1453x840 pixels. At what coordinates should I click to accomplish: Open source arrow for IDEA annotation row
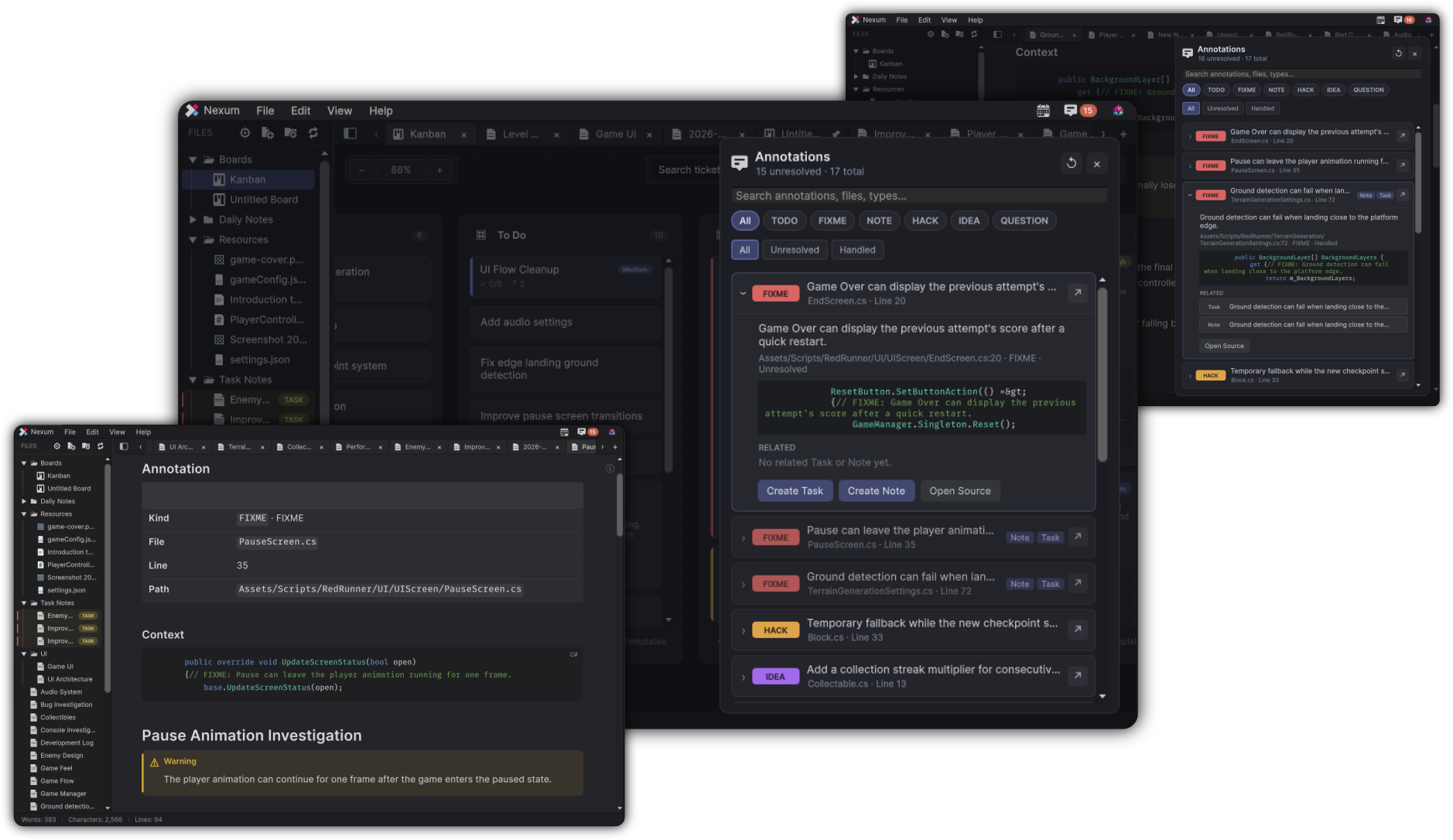[x=1078, y=676]
